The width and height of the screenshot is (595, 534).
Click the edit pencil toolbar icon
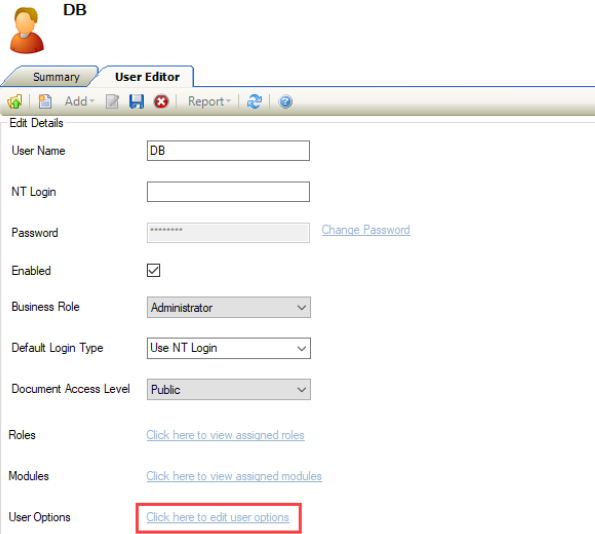112,101
